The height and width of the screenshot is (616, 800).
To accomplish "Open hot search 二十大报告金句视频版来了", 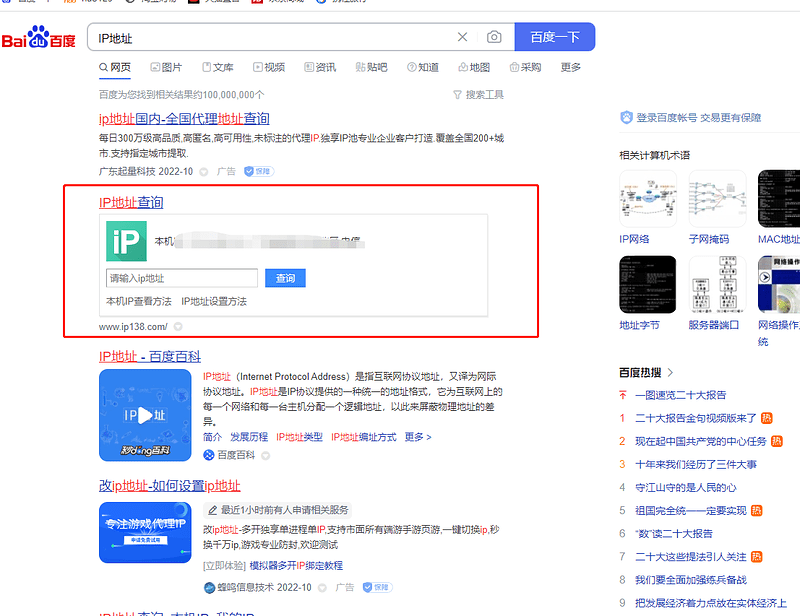I will tap(696, 418).
